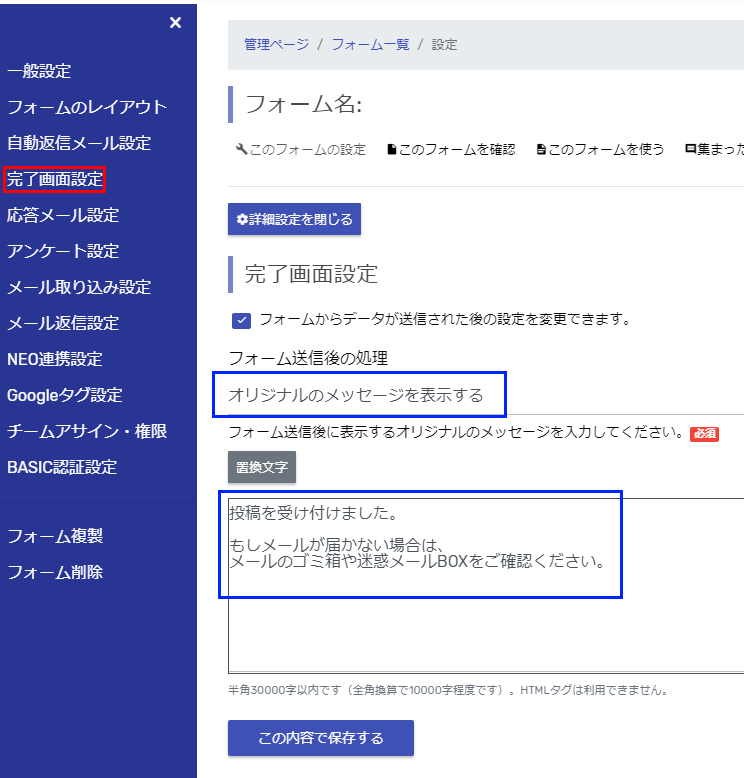This screenshot has width=744, height=778.
Task: Click the gear icon on 詳細設定を閉じる
Action: coord(242,219)
